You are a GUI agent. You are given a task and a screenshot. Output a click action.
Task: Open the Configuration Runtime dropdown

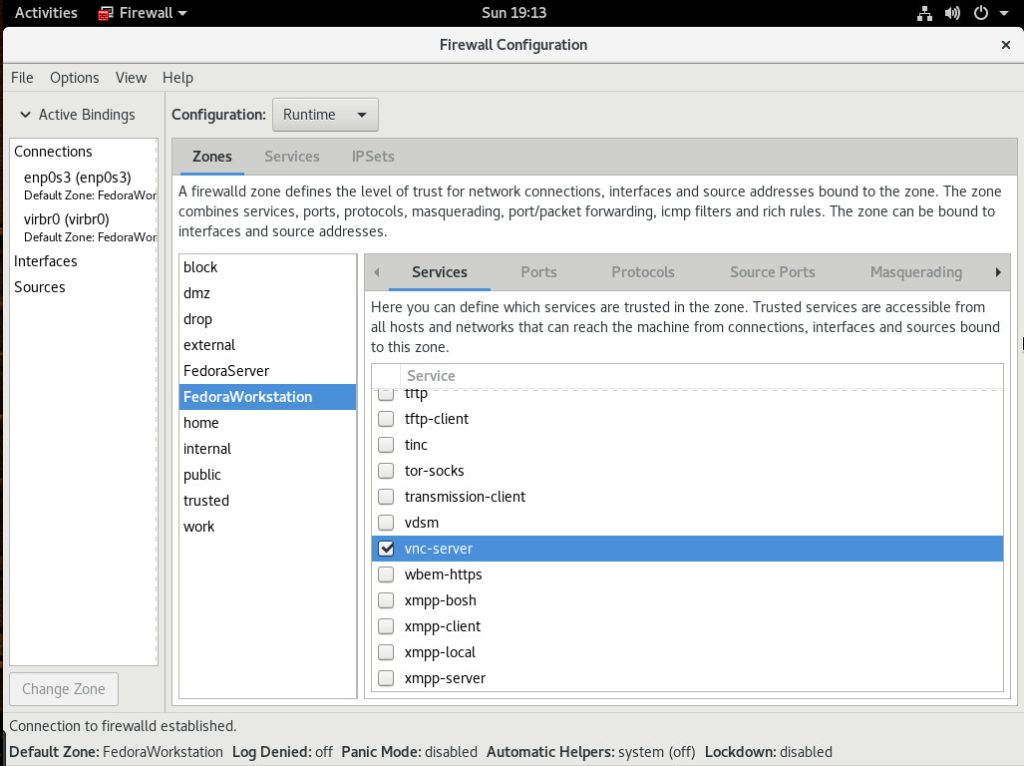[x=325, y=115]
